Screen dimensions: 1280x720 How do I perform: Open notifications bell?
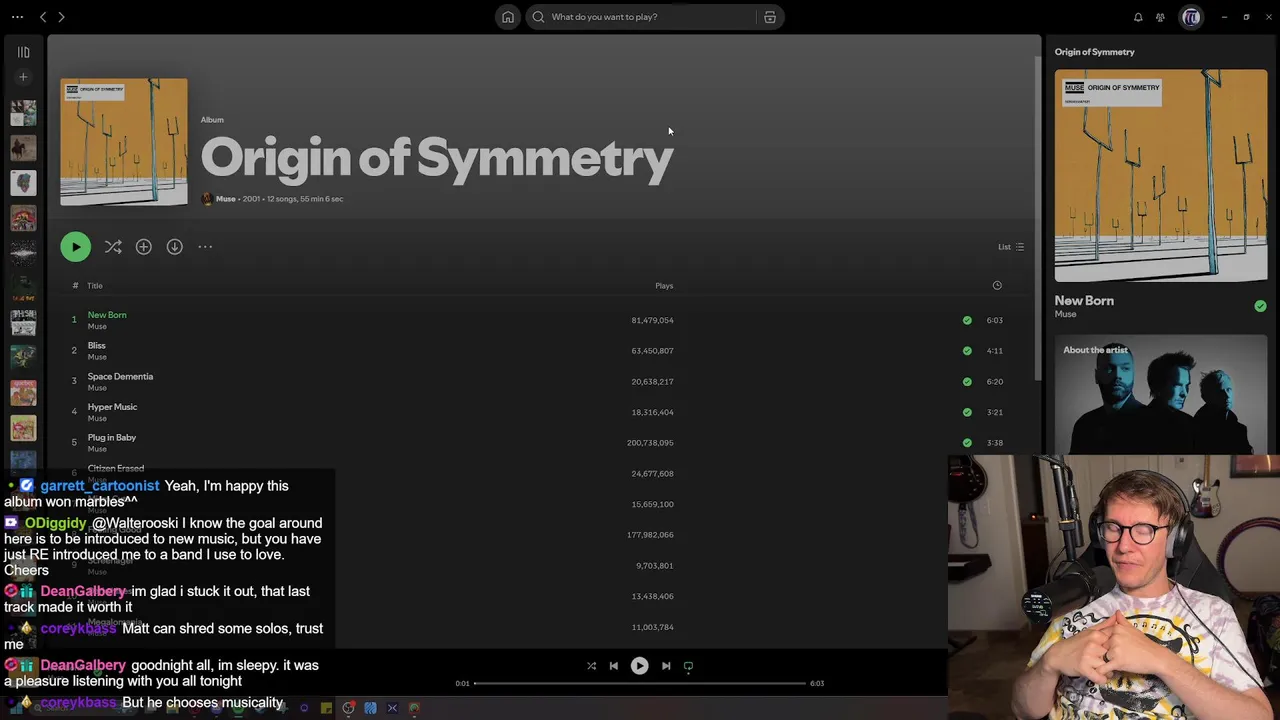[x=1138, y=17]
